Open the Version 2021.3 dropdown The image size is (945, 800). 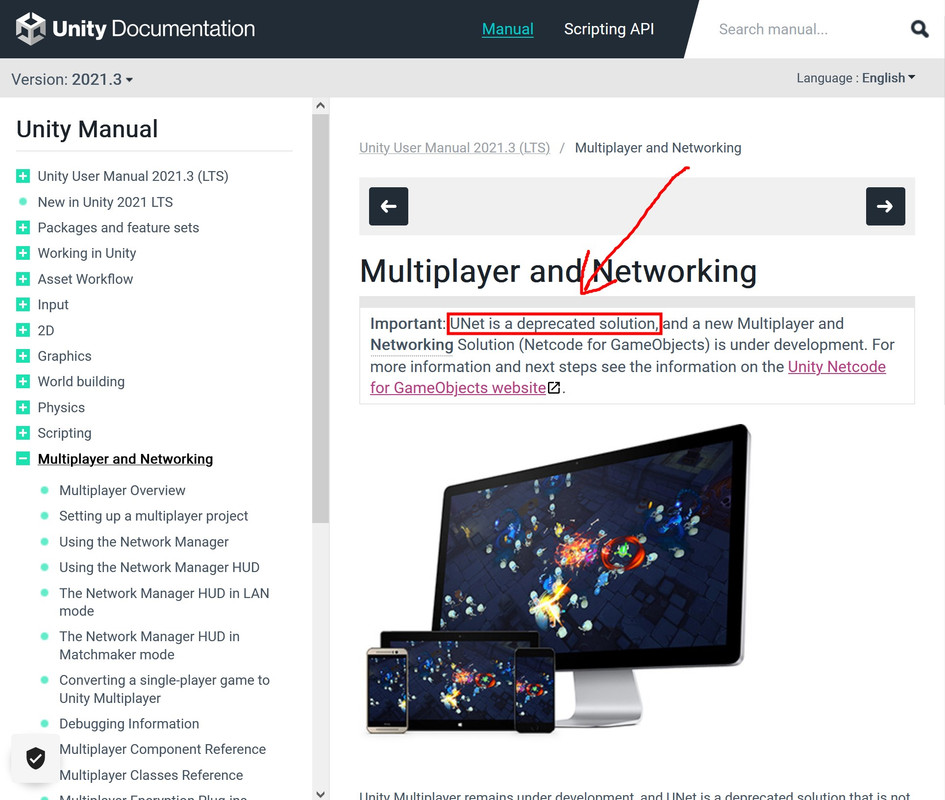72,79
